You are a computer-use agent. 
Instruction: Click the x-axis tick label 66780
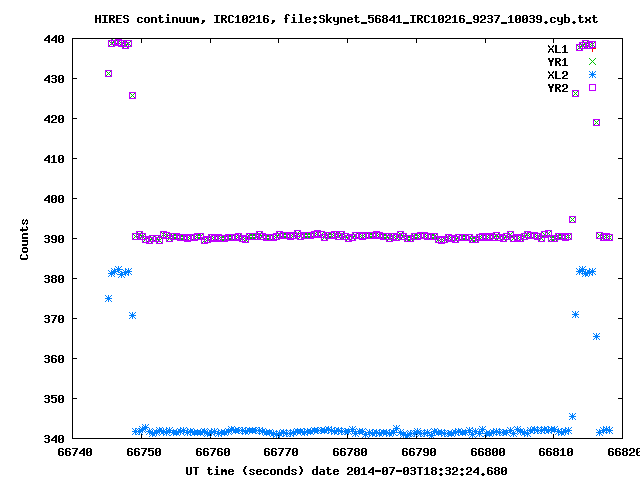click(350, 452)
